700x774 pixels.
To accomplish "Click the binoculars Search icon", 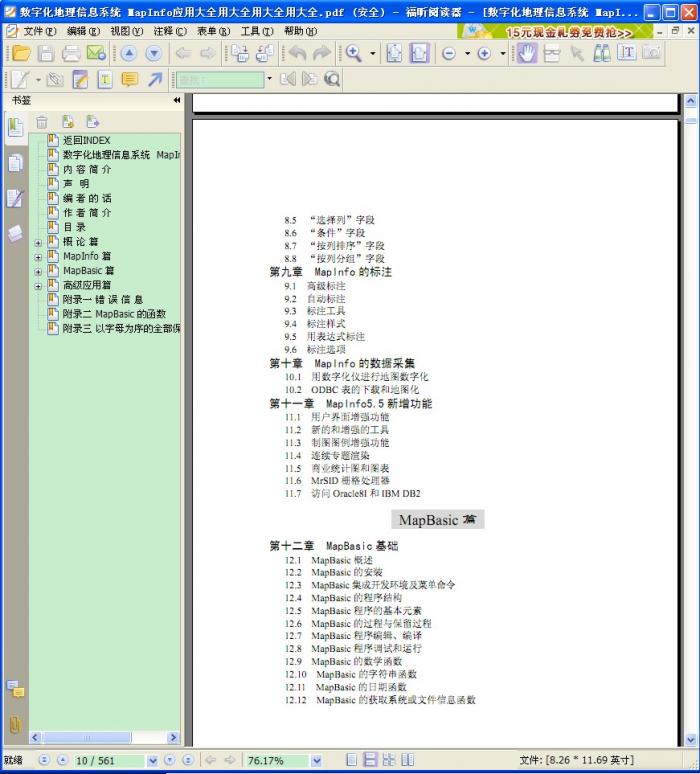I will pos(601,53).
